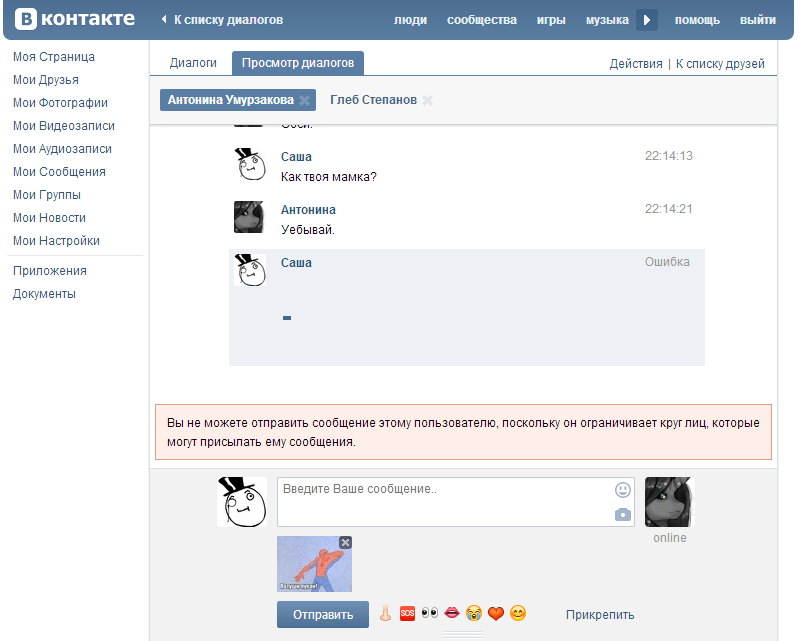
Task: Open the 'Действия' dropdown
Action: pos(636,64)
